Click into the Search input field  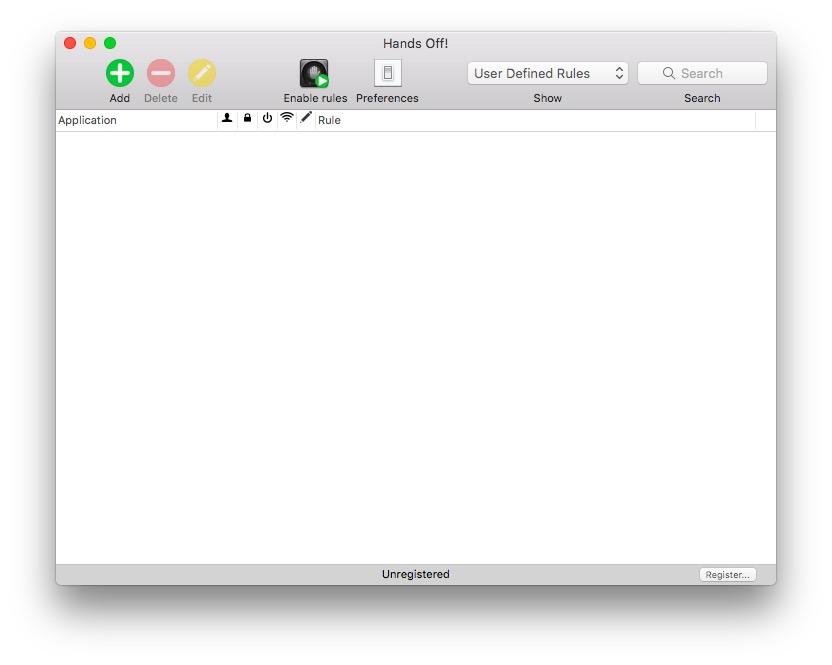(x=702, y=73)
